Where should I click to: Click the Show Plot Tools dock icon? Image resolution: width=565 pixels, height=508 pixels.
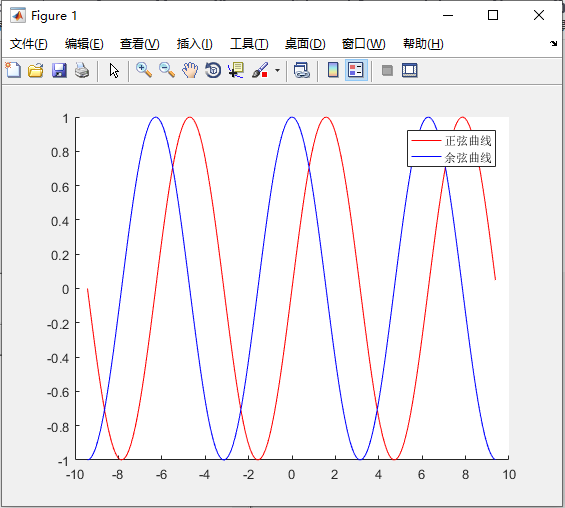tap(410, 70)
